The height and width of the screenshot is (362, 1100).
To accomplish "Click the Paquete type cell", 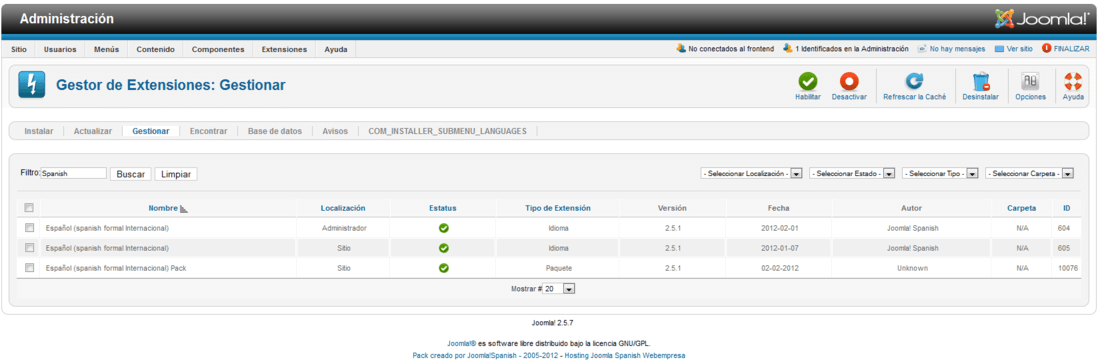I will coord(558,268).
